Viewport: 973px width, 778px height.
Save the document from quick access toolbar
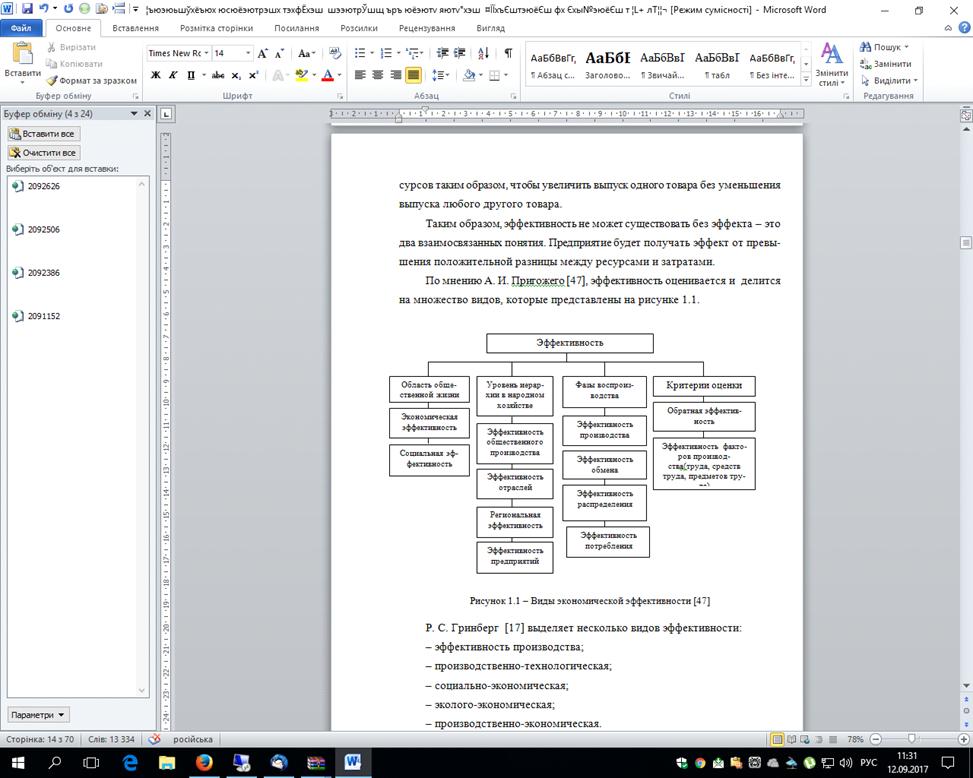click(27, 9)
